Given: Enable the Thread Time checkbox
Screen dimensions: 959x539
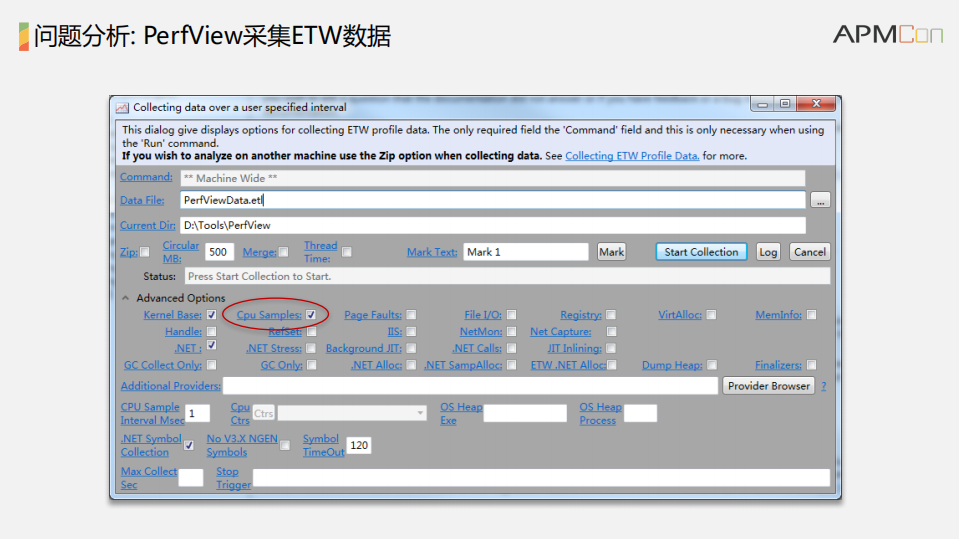Looking at the screenshot, I should pyautogui.click(x=346, y=252).
